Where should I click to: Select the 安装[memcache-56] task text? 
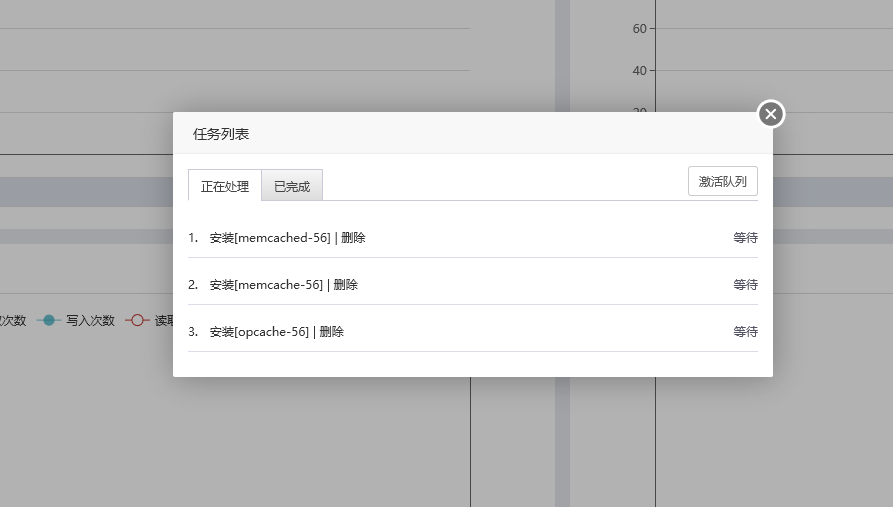coord(266,284)
